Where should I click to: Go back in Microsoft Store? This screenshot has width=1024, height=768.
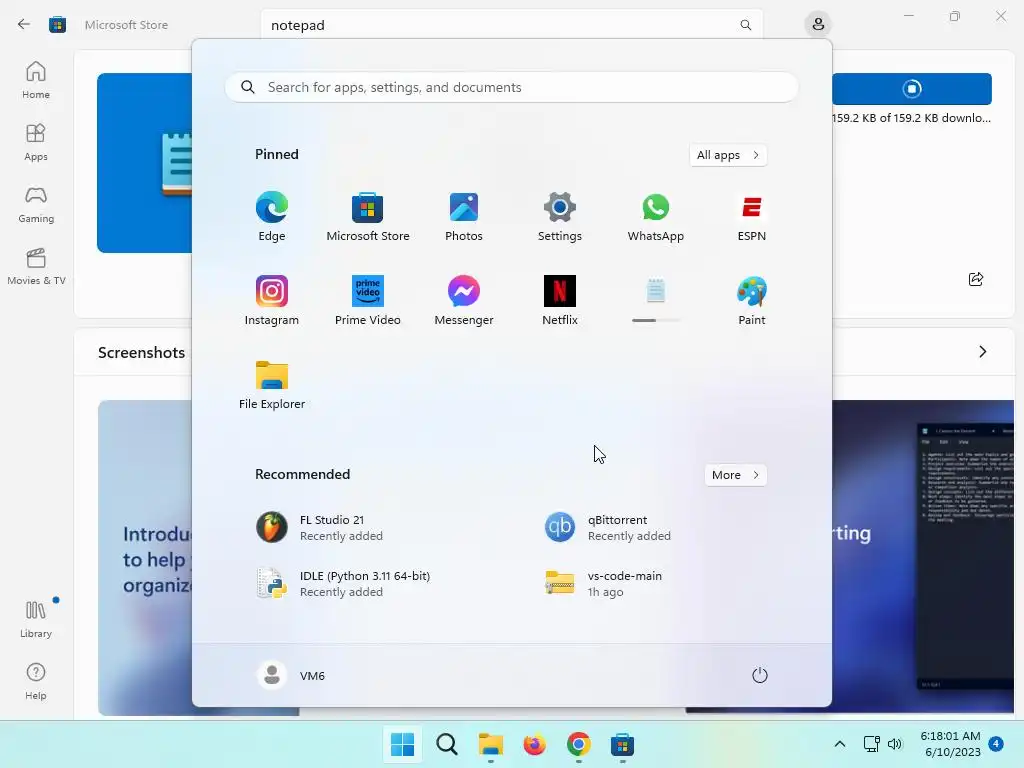pyautogui.click(x=24, y=24)
